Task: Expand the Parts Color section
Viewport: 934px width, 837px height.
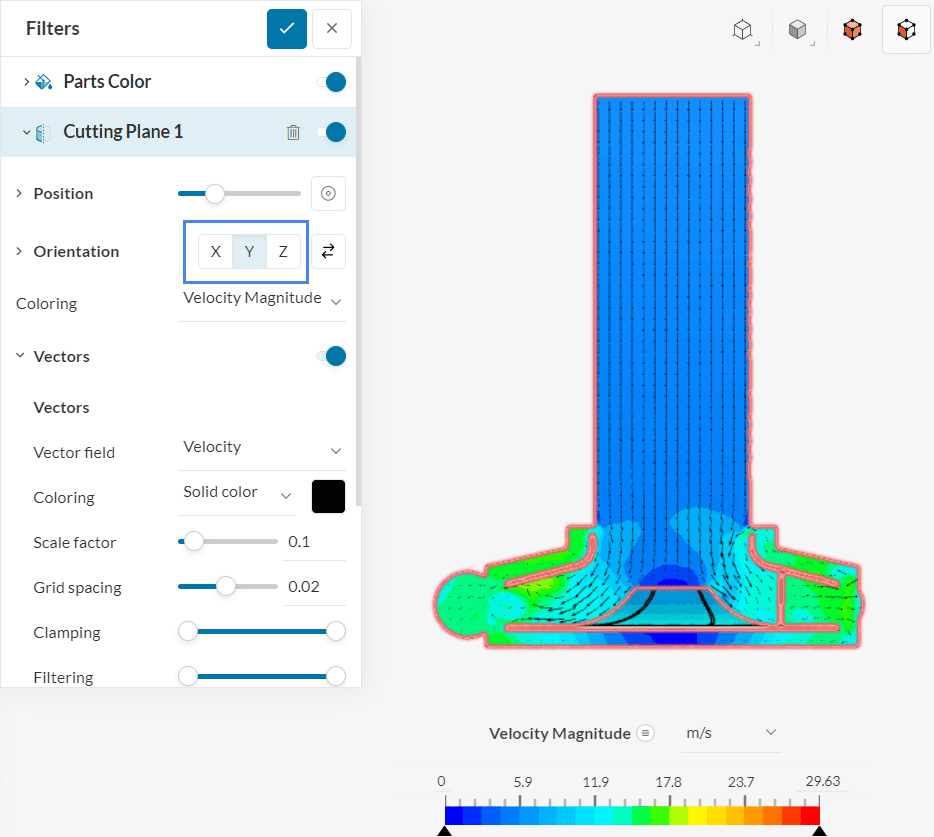Action: pos(26,82)
